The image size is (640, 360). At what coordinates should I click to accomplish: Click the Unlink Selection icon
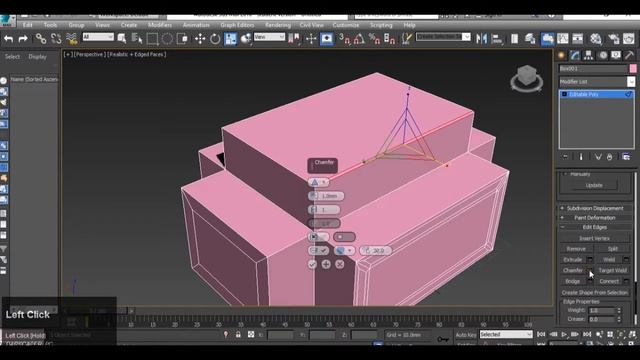coord(56,39)
